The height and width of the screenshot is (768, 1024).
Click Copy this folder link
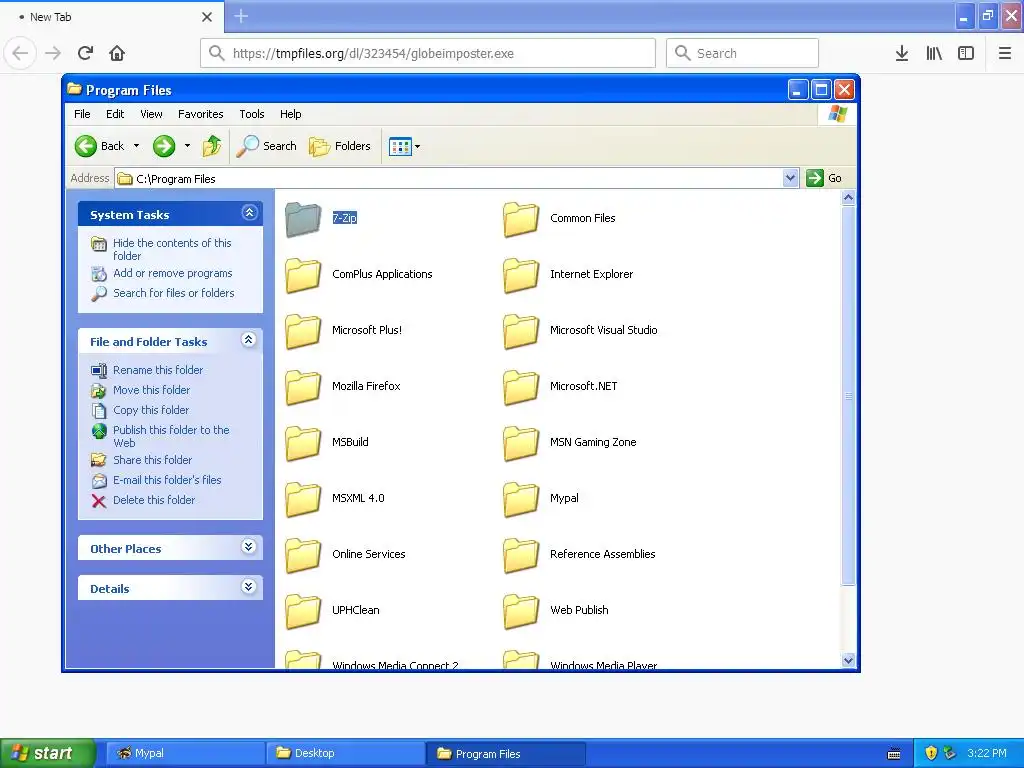click(x=151, y=410)
